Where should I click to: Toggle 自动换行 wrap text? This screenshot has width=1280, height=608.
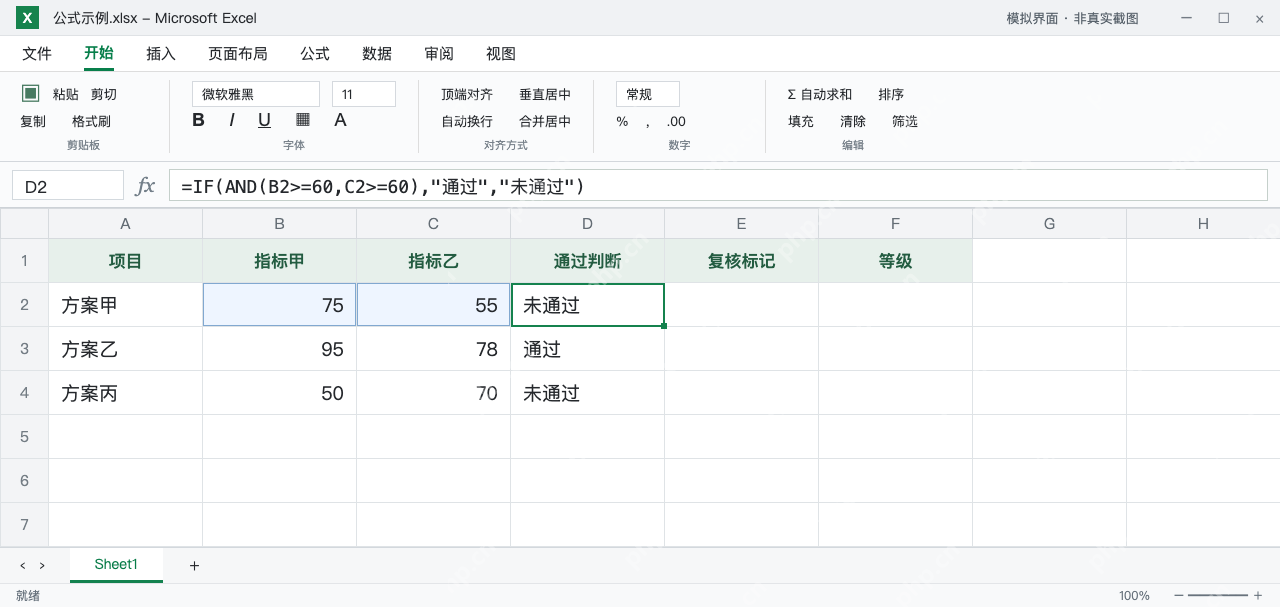click(x=467, y=121)
